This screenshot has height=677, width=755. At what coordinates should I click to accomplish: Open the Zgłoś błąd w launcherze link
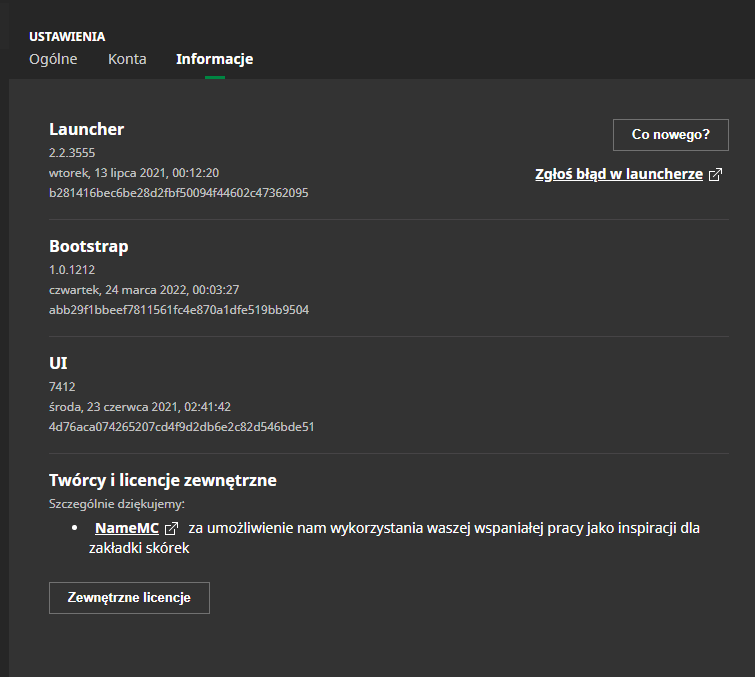point(619,174)
